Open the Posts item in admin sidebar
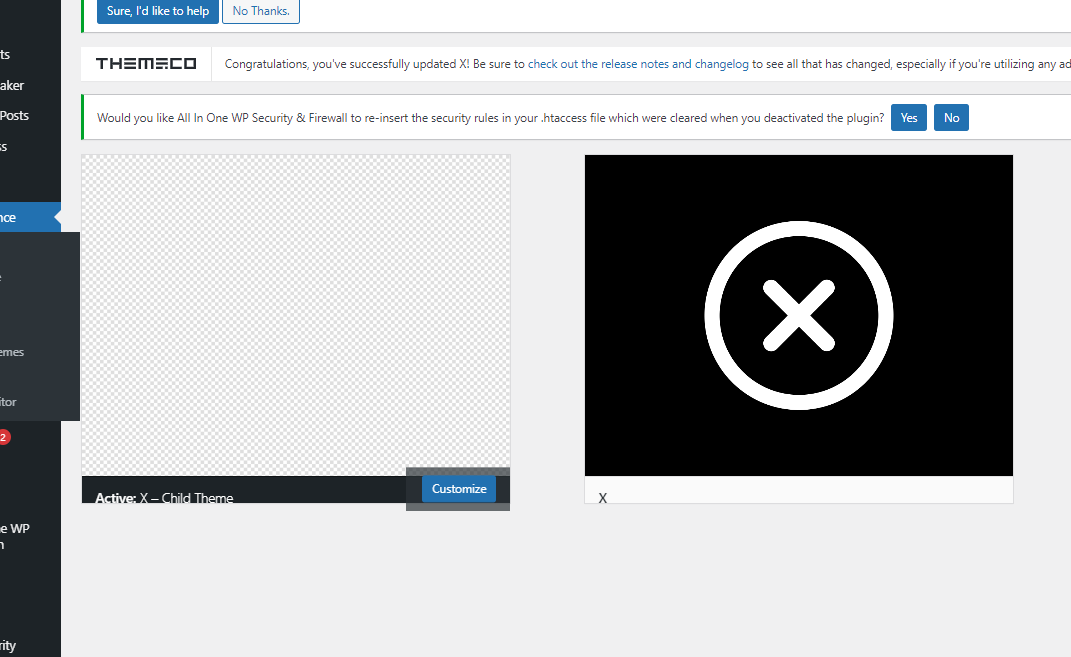Image resolution: width=1071 pixels, height=657 pixels. [14, 115]
